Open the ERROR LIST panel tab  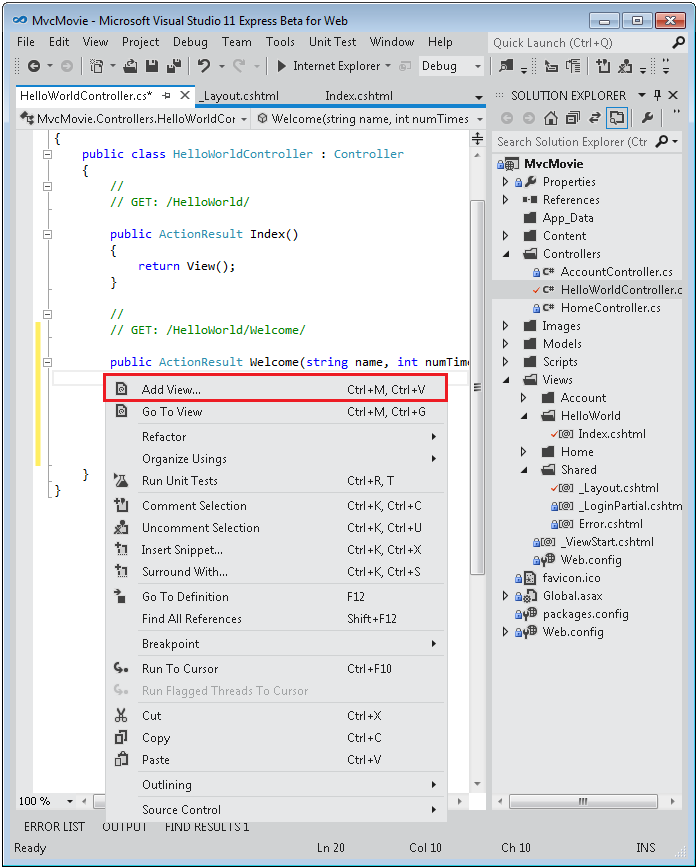coord(54,826)
